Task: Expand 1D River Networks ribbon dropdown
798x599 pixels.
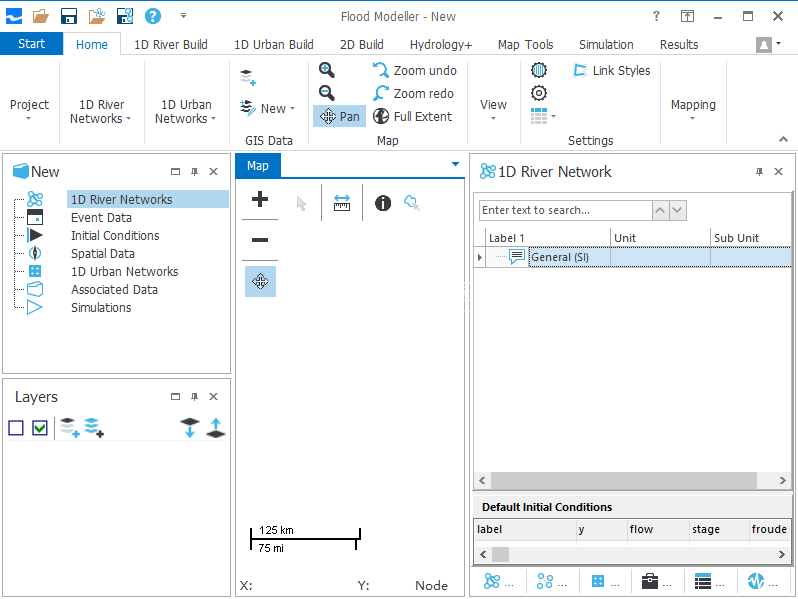Action: [101, 111]
